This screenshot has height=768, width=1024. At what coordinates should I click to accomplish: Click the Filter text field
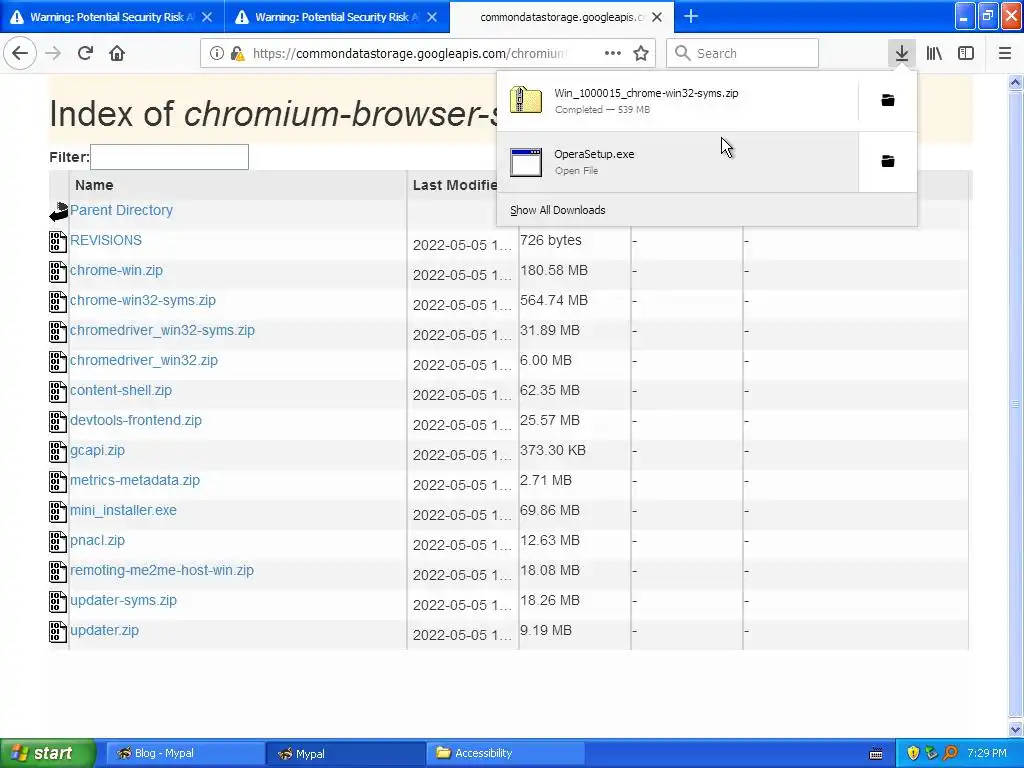coord(169,157)
